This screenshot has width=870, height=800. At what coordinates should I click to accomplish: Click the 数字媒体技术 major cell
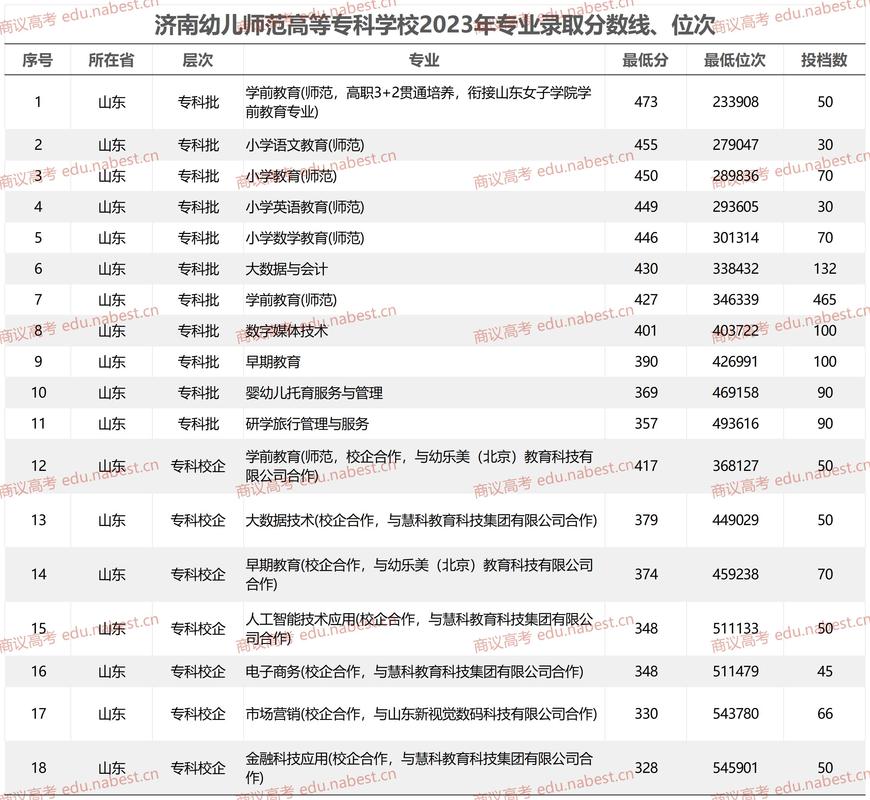click(289, 329)
